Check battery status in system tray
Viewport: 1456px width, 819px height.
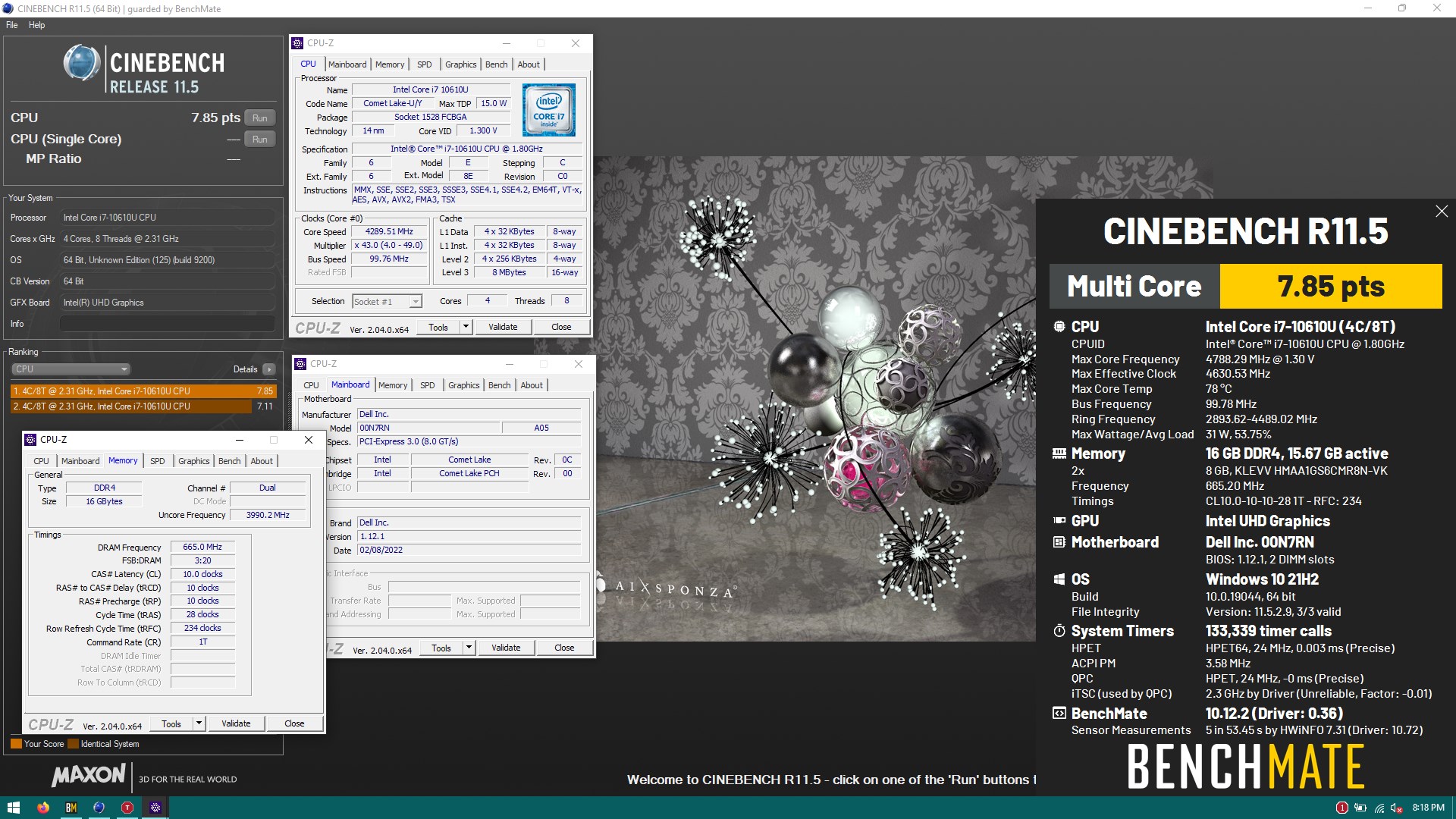[x=1360, y=808]
